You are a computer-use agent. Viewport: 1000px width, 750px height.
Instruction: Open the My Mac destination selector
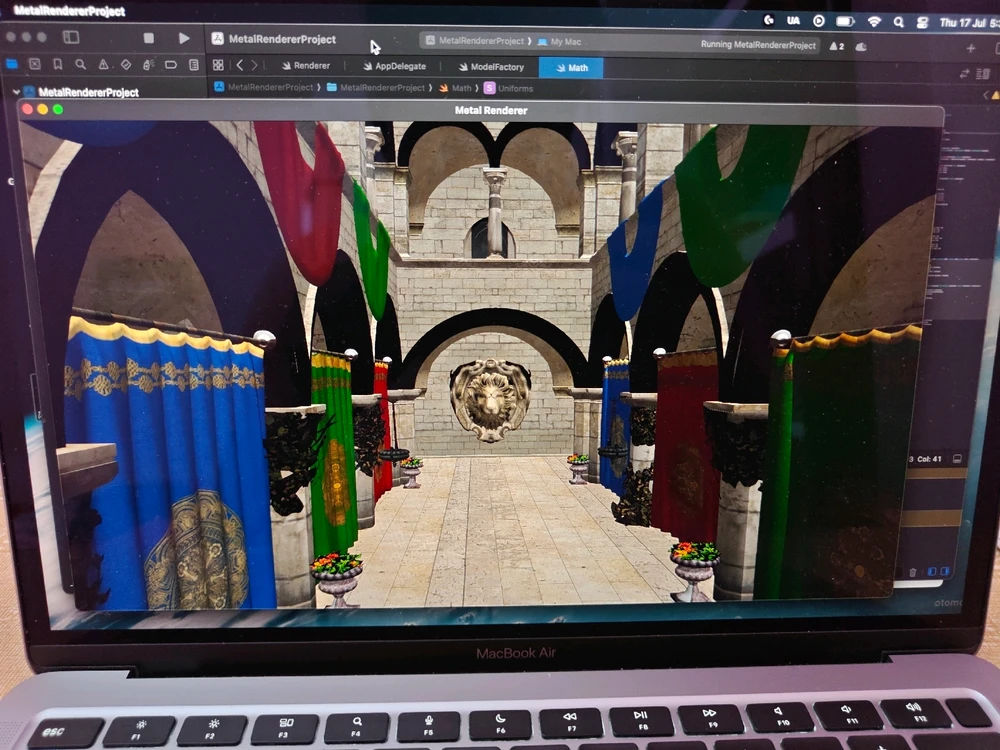point(559,42)
